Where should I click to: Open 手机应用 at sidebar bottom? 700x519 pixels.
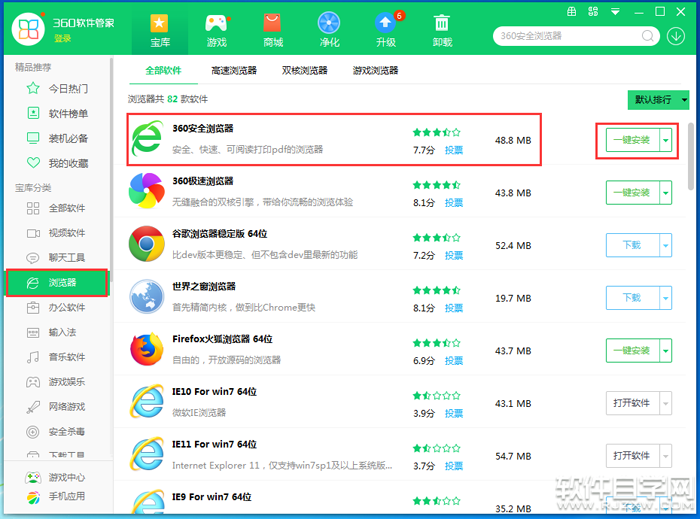point(55,496)
